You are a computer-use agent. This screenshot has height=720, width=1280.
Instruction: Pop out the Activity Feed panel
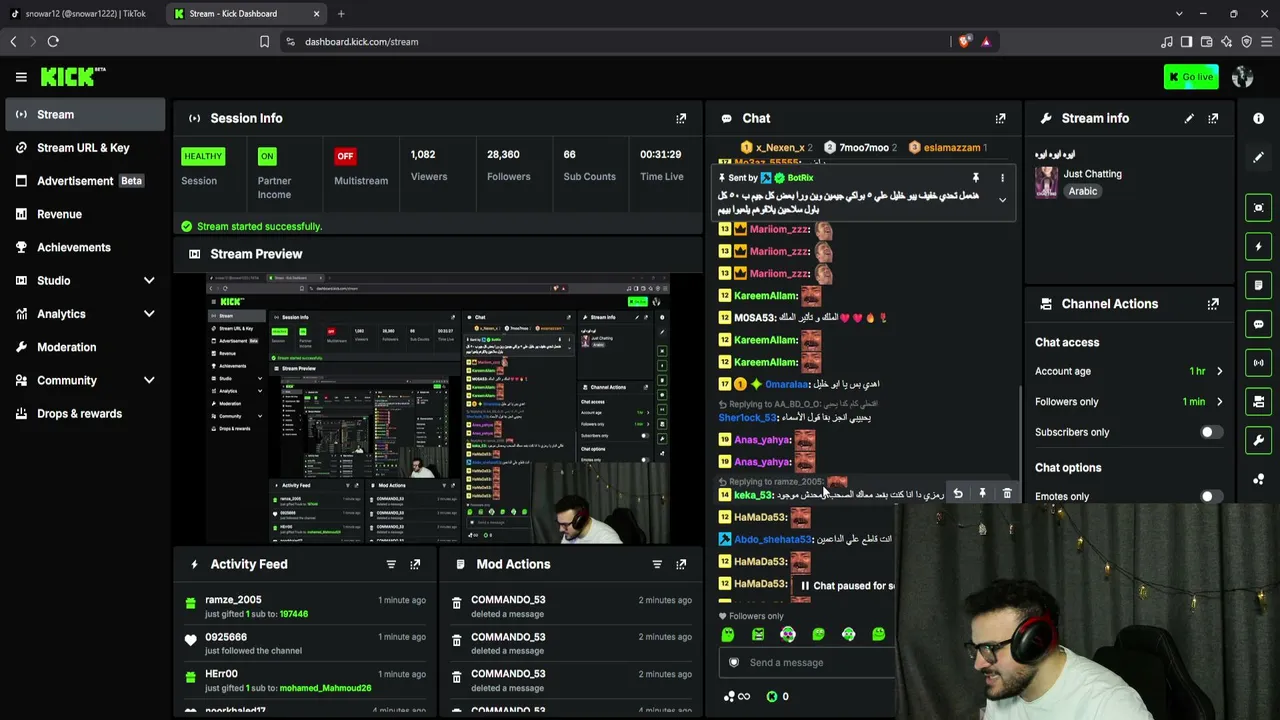point(415,564)
